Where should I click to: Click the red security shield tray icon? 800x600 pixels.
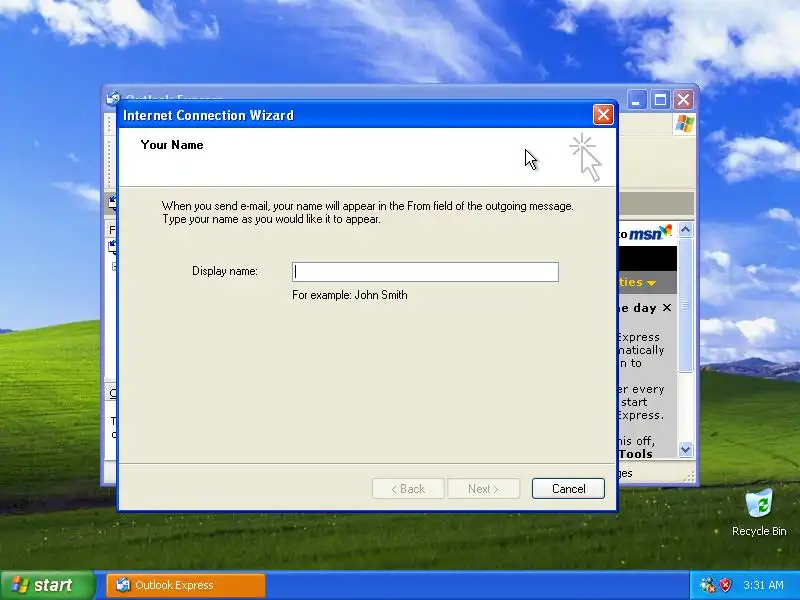725,585
